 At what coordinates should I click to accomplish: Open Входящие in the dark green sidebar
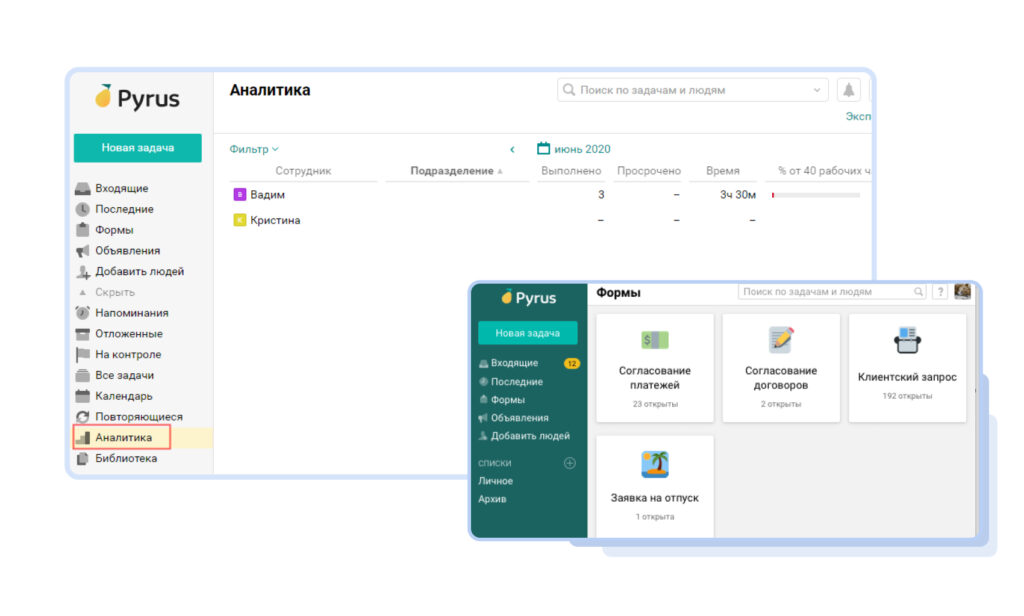[514, 363]
